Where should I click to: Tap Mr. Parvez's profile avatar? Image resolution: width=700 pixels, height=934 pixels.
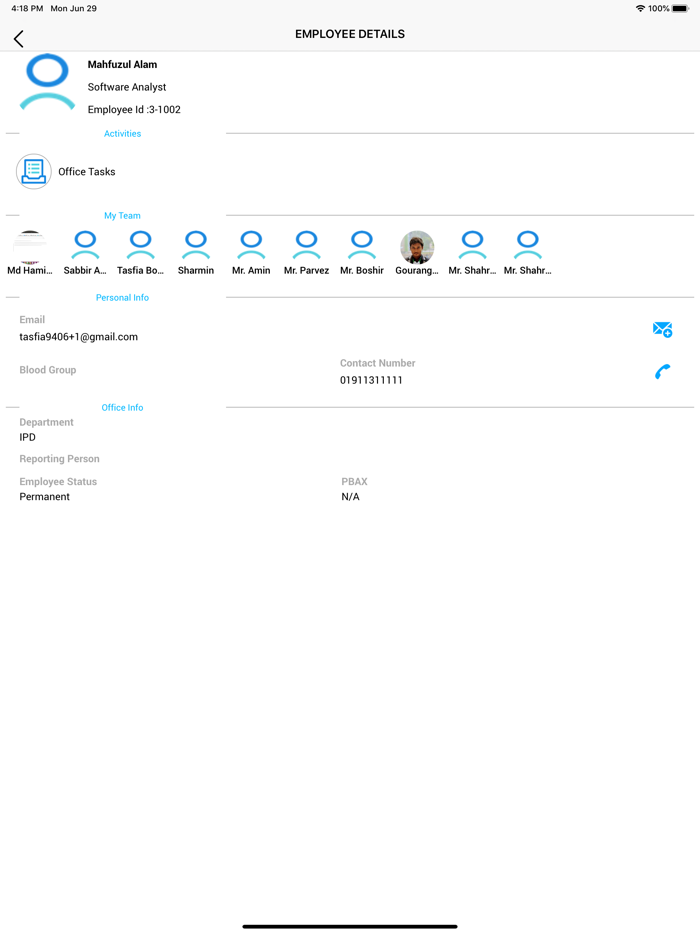coord(306,246)
